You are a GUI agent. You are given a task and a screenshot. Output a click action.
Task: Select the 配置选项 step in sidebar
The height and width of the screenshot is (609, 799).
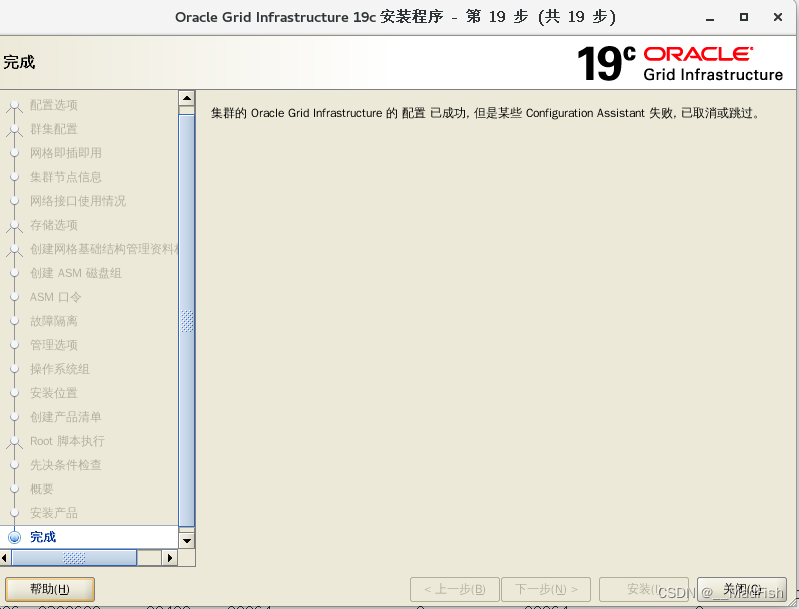tap(54, 105)
